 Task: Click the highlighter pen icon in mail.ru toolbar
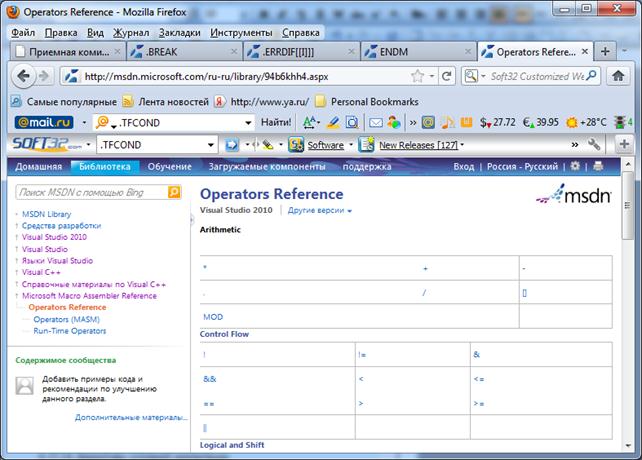[x=334, y=122]
